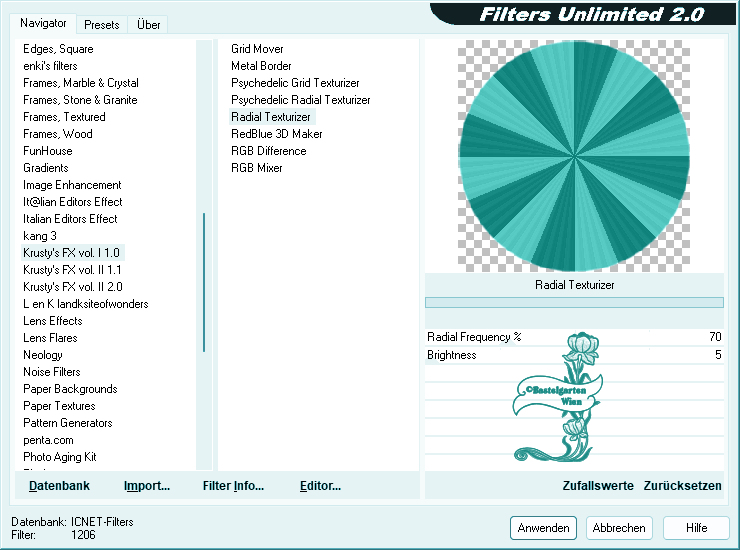Select Krusty's FX vol. I 1.0
740x550 pixels.
click(72, 253)
